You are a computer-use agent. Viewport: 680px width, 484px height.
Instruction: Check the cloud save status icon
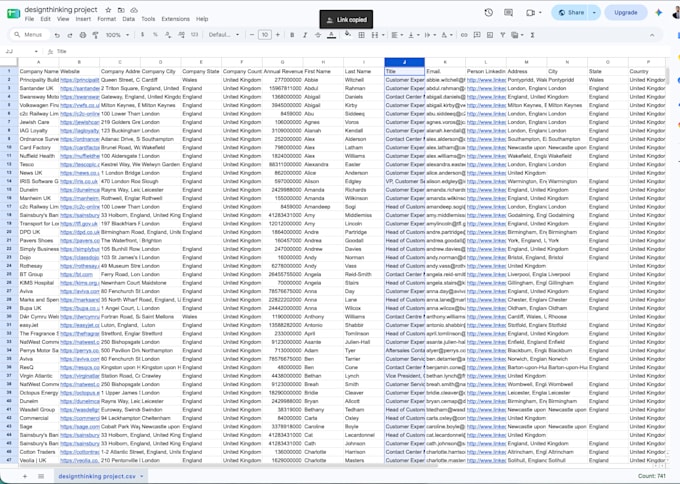click(134, 10)
